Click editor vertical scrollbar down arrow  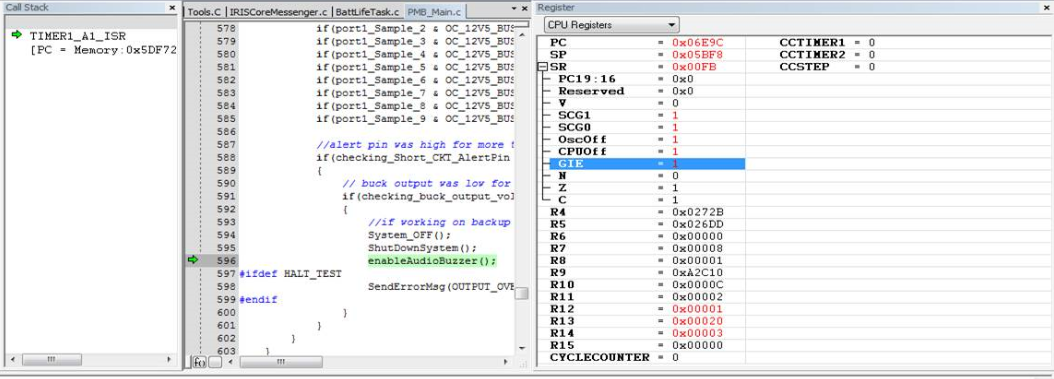(x=522, y=348)
